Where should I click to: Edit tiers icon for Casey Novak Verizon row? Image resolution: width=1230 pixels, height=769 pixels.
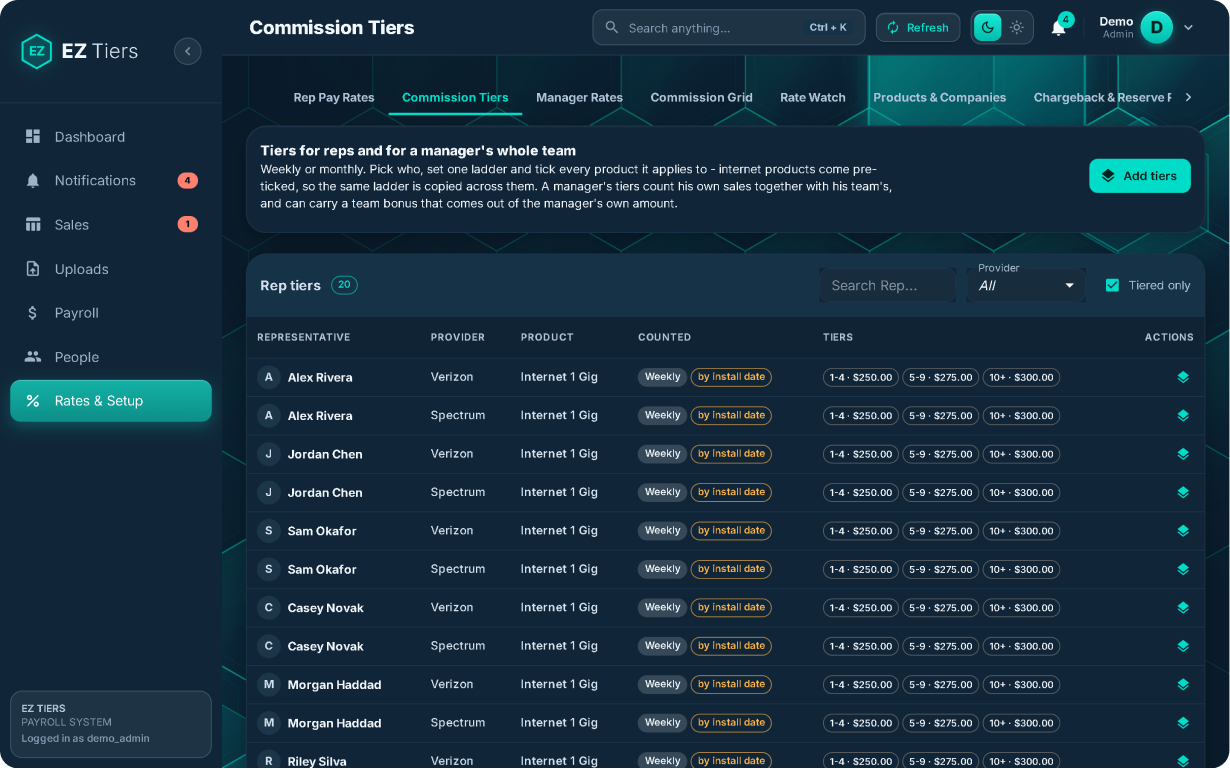tap(1183, 607)
